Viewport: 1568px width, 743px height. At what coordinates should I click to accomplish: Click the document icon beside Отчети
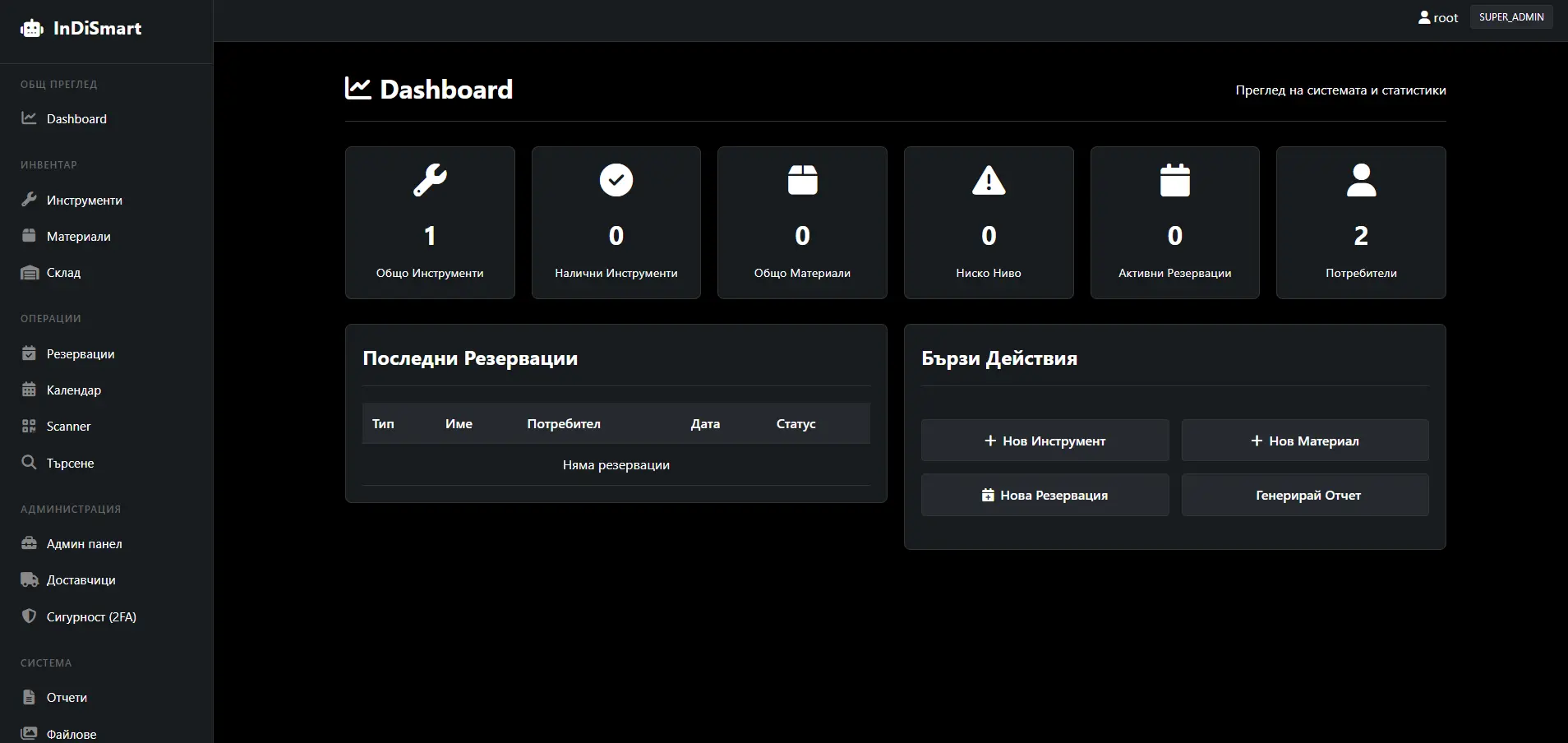pos(29,697)
